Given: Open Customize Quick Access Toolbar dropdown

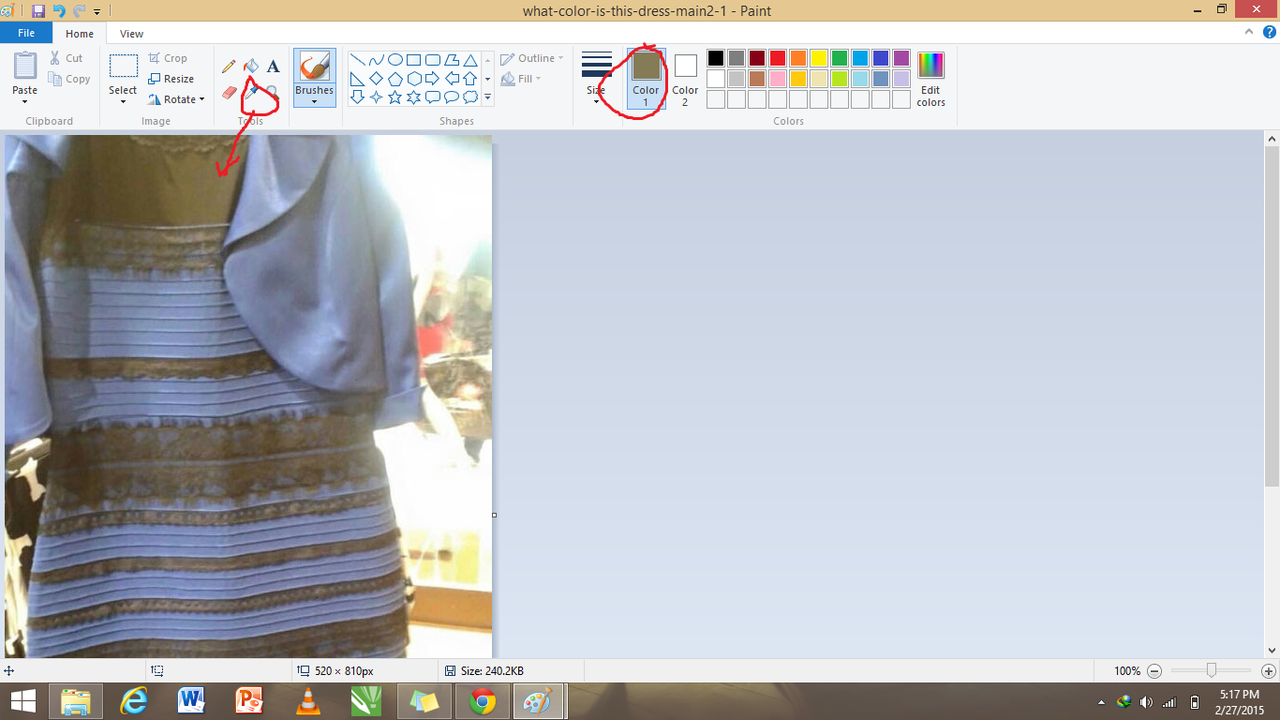Looking at the screenshot, I should click(97, 12).
